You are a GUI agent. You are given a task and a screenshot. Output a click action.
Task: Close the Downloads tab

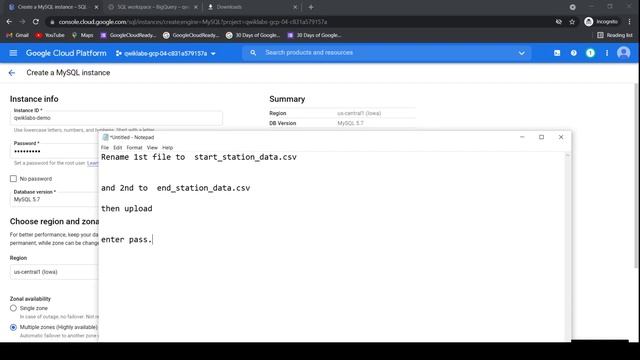(295, 7)
